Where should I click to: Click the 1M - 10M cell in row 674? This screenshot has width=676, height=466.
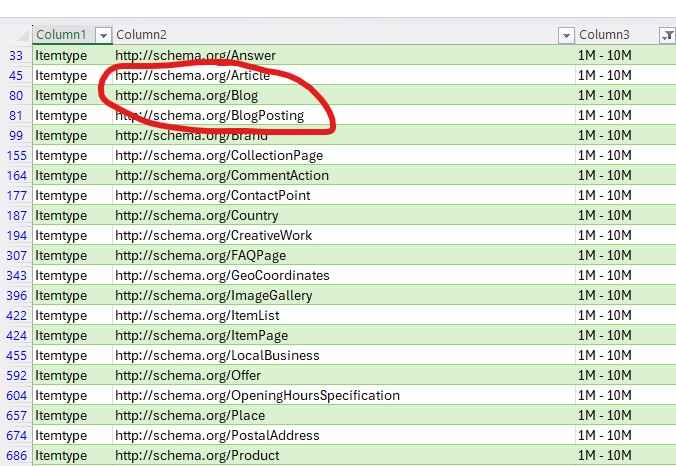point(626,435)
